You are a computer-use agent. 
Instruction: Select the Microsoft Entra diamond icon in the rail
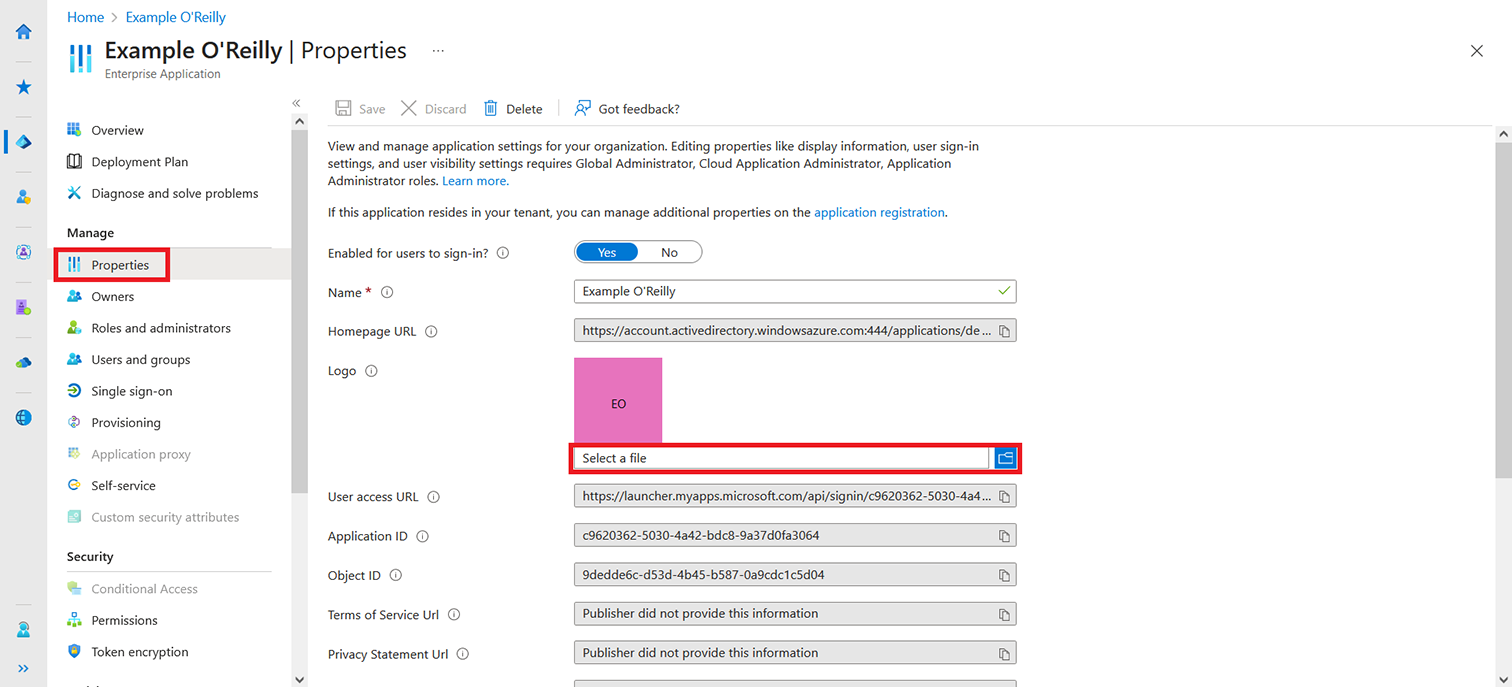tap(23, 142)
